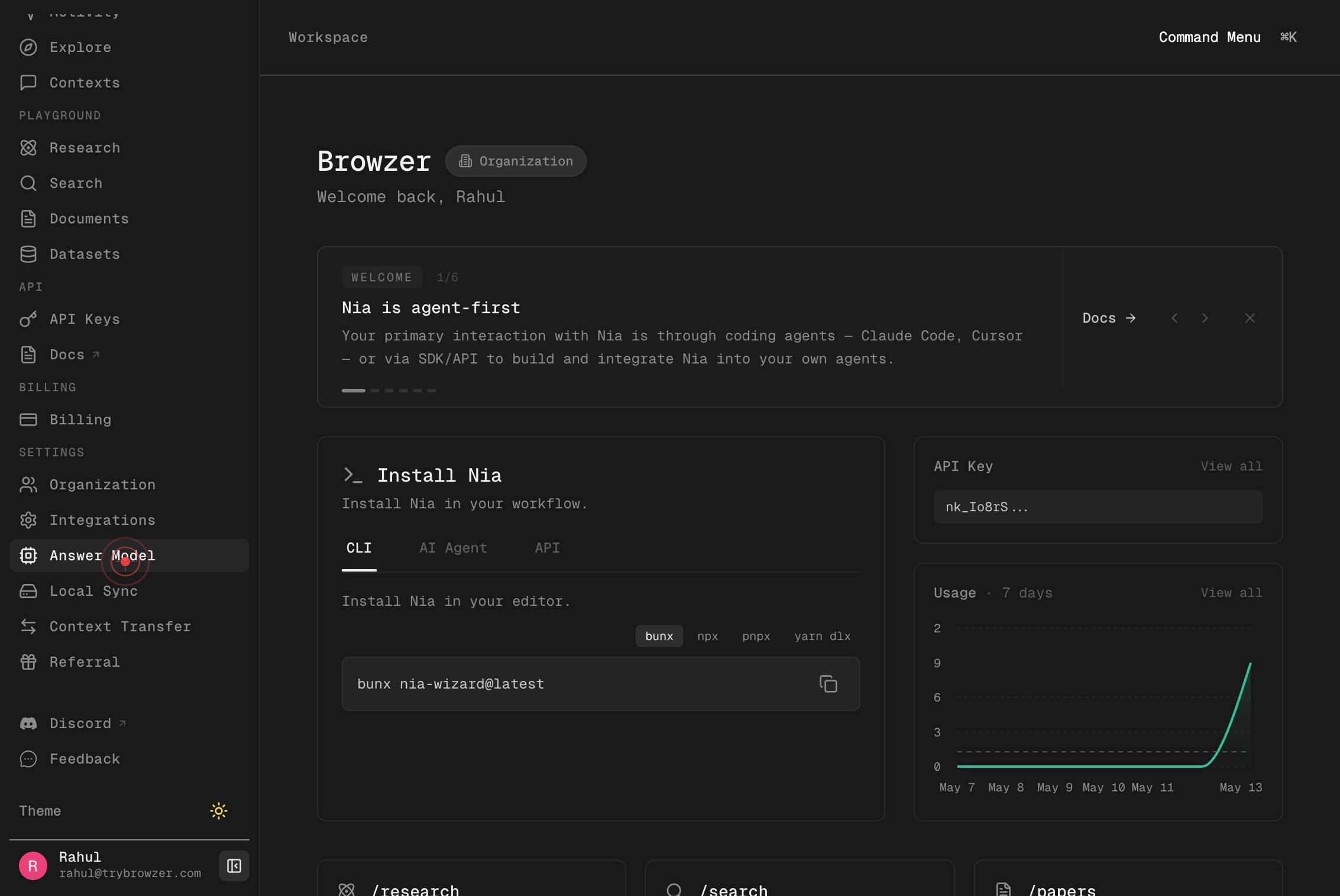Open Datasets in the sidebar
The height and width of the screenshot is (896, 1340).
coord(130,254)
